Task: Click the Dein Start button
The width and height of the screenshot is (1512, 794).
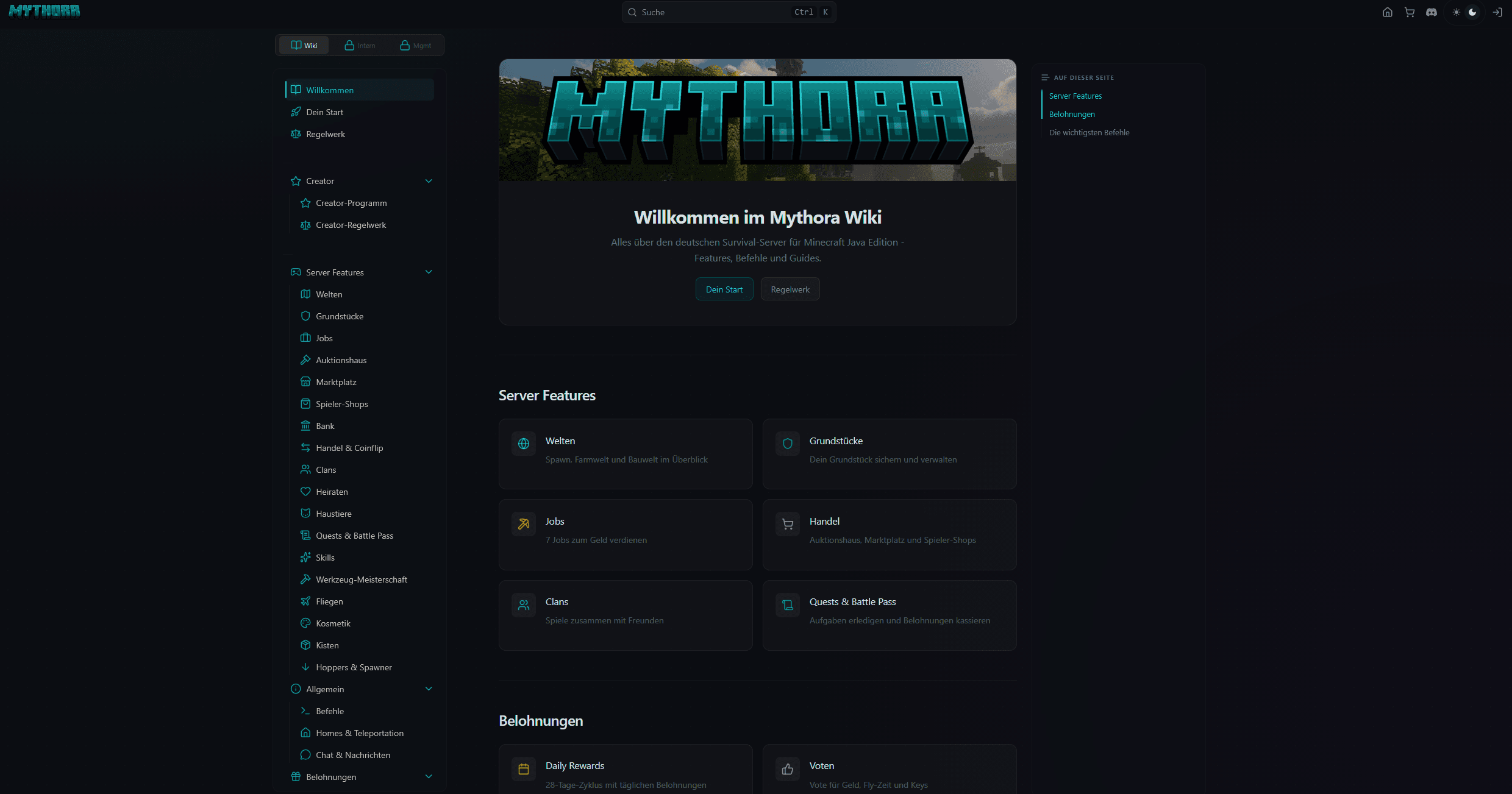Action: [724, 289]
